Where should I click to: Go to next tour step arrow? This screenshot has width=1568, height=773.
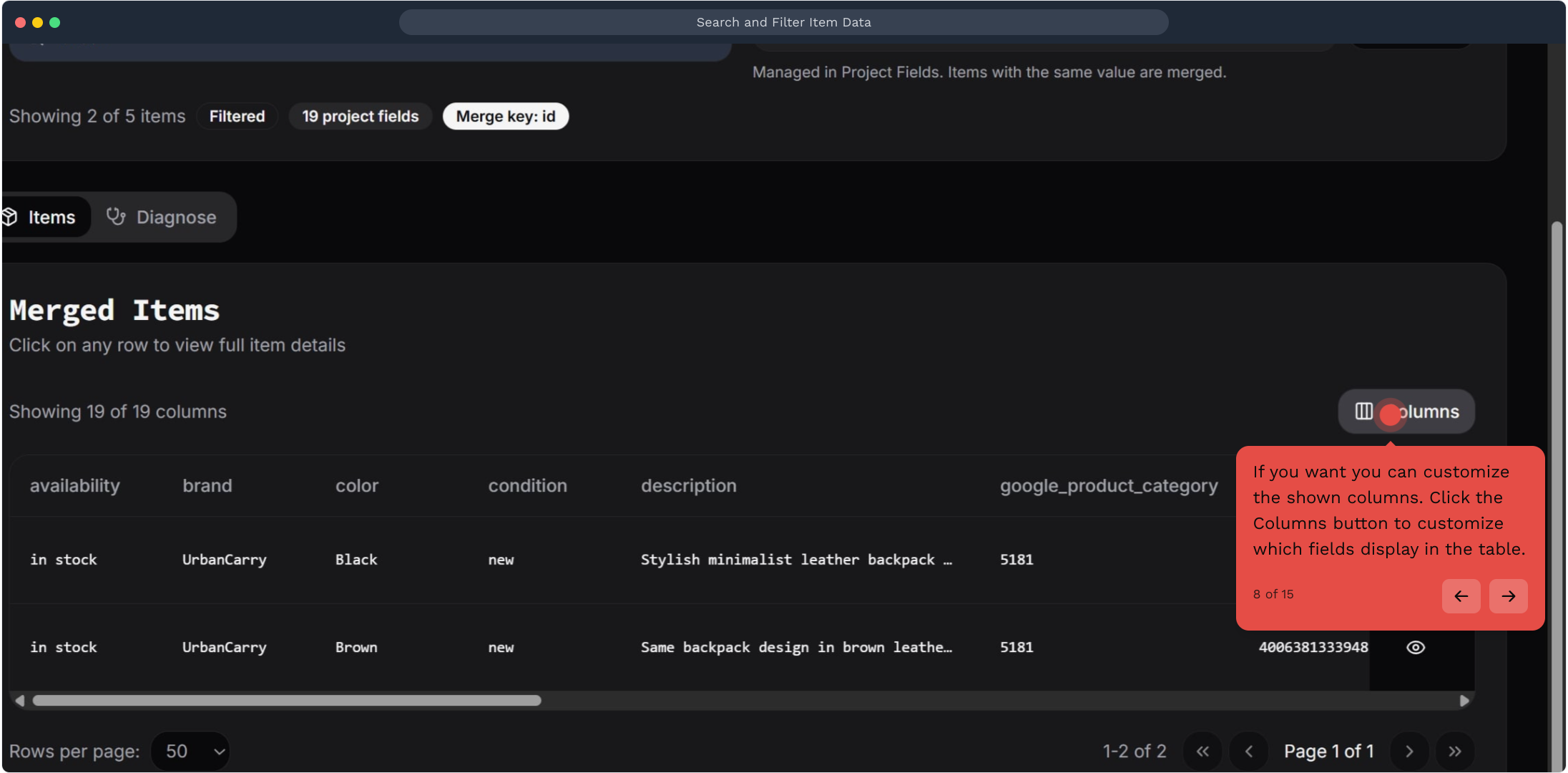(1508, 596)
